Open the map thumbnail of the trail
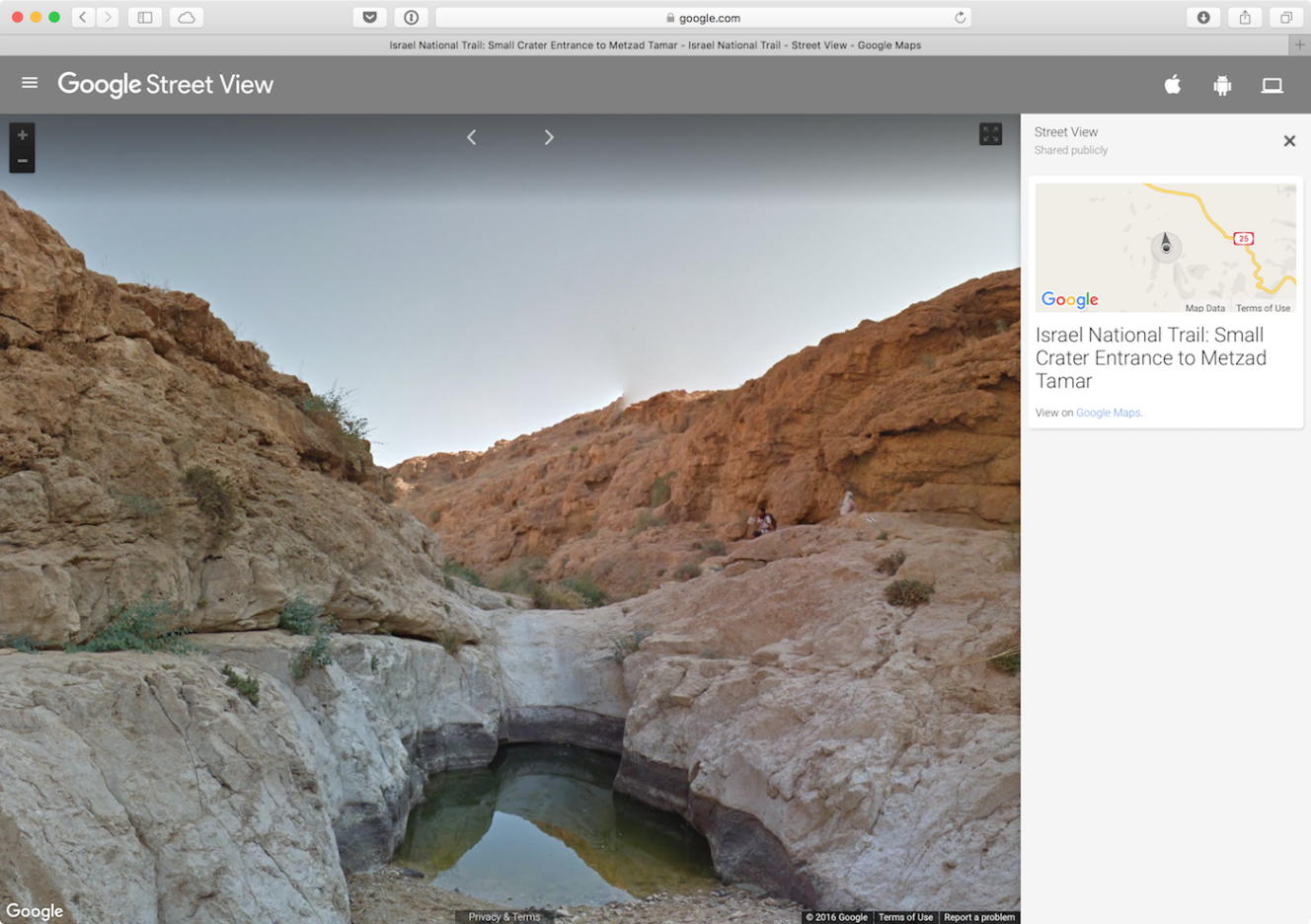The height and width of the screenshot is (924, 1311). tap(1165, 248)
